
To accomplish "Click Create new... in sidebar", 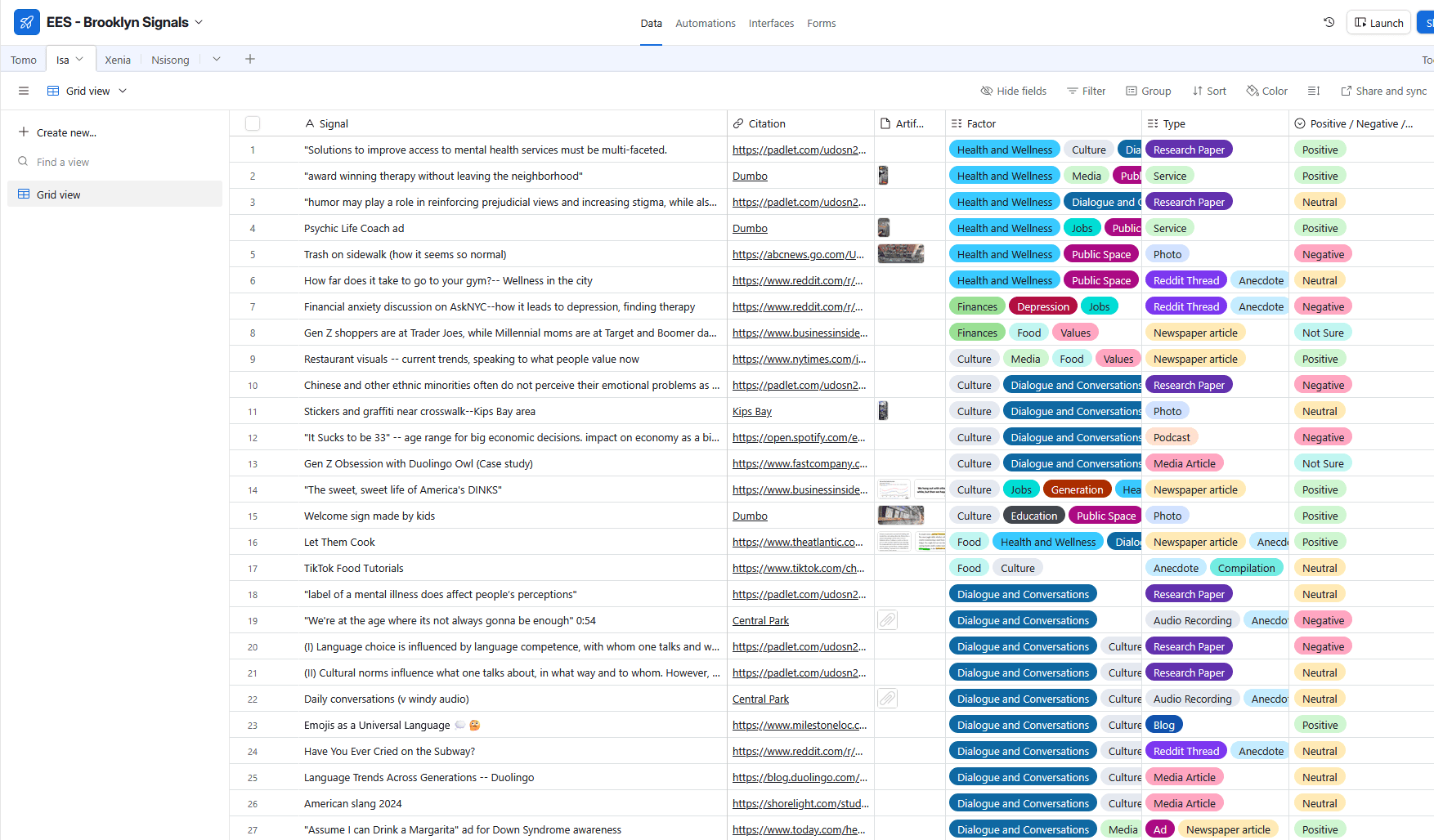I will 66,132.
